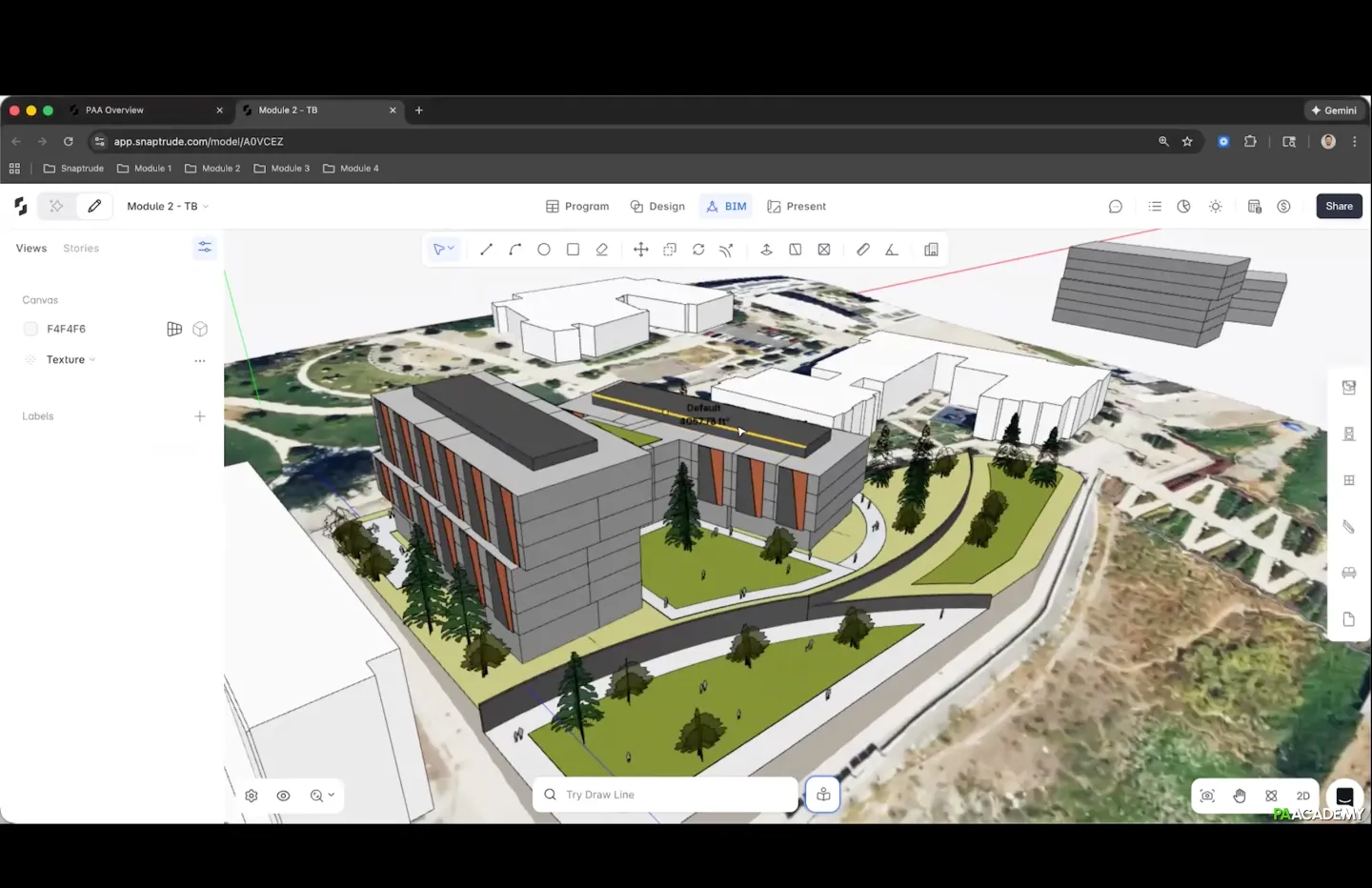This screenshot has height=888, width=1372.
Task: Select the Arc drawing tool
Action: 515,250
